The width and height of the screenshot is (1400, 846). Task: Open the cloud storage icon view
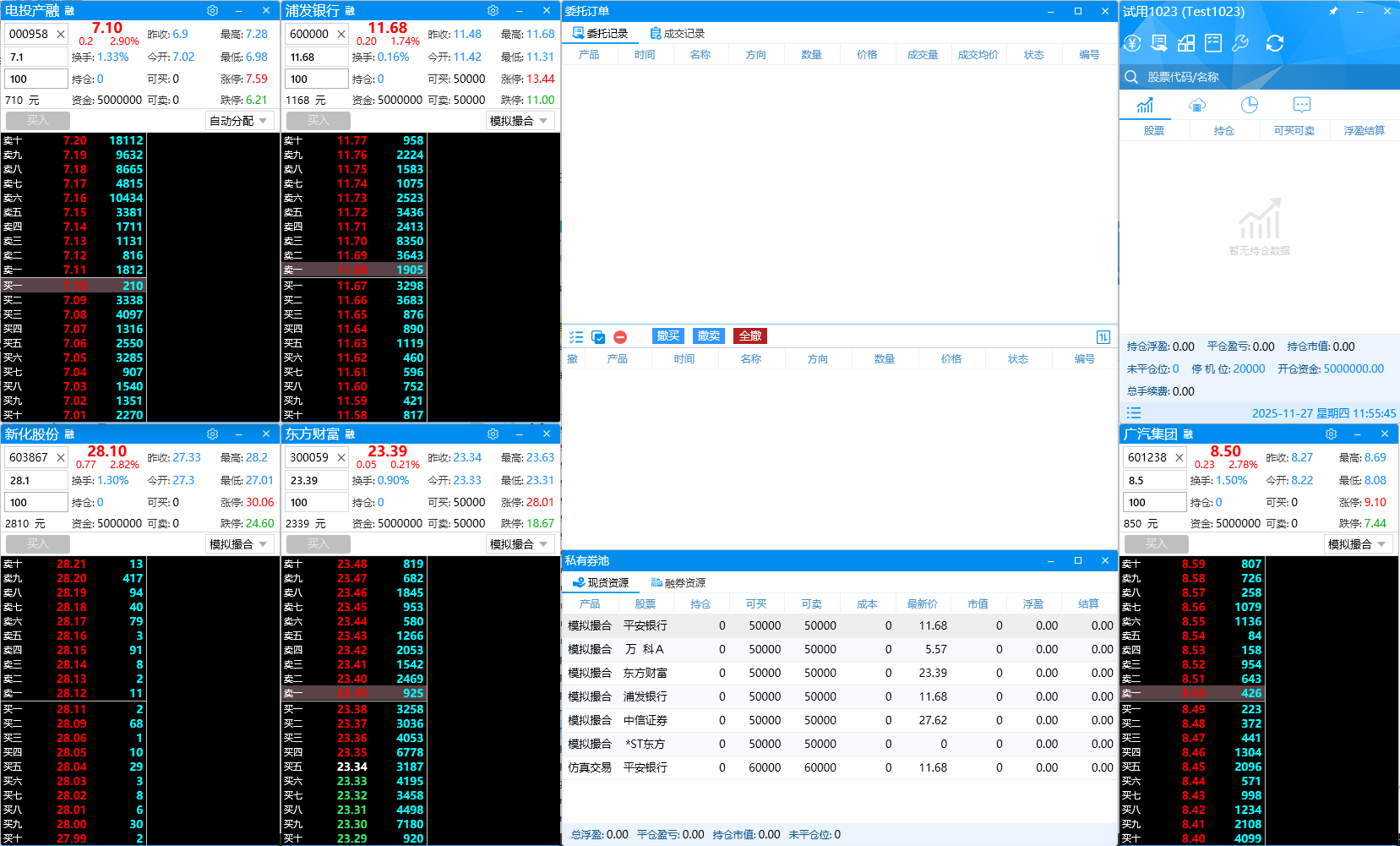click(x=1196, y=106)
